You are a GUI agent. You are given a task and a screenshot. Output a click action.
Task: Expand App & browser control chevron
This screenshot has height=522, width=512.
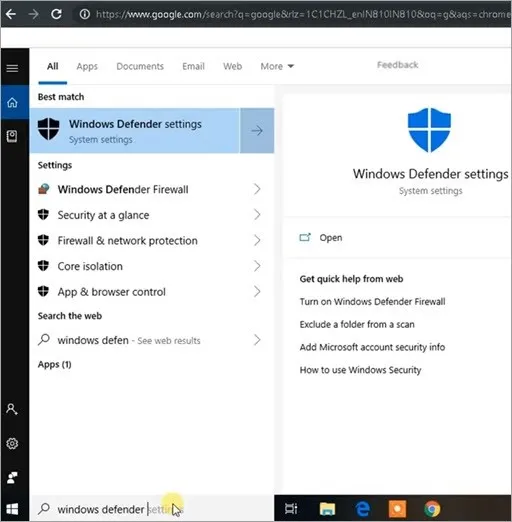click(x=257, y=292)
